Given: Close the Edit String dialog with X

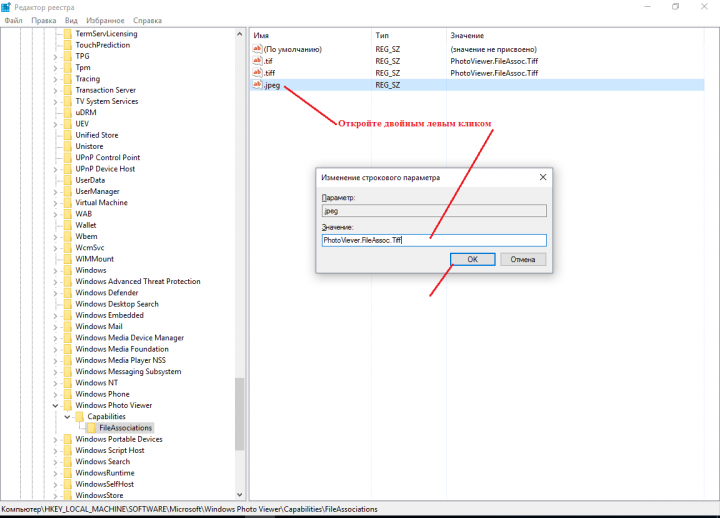Looking at the screenshot, I should point(543,177).
